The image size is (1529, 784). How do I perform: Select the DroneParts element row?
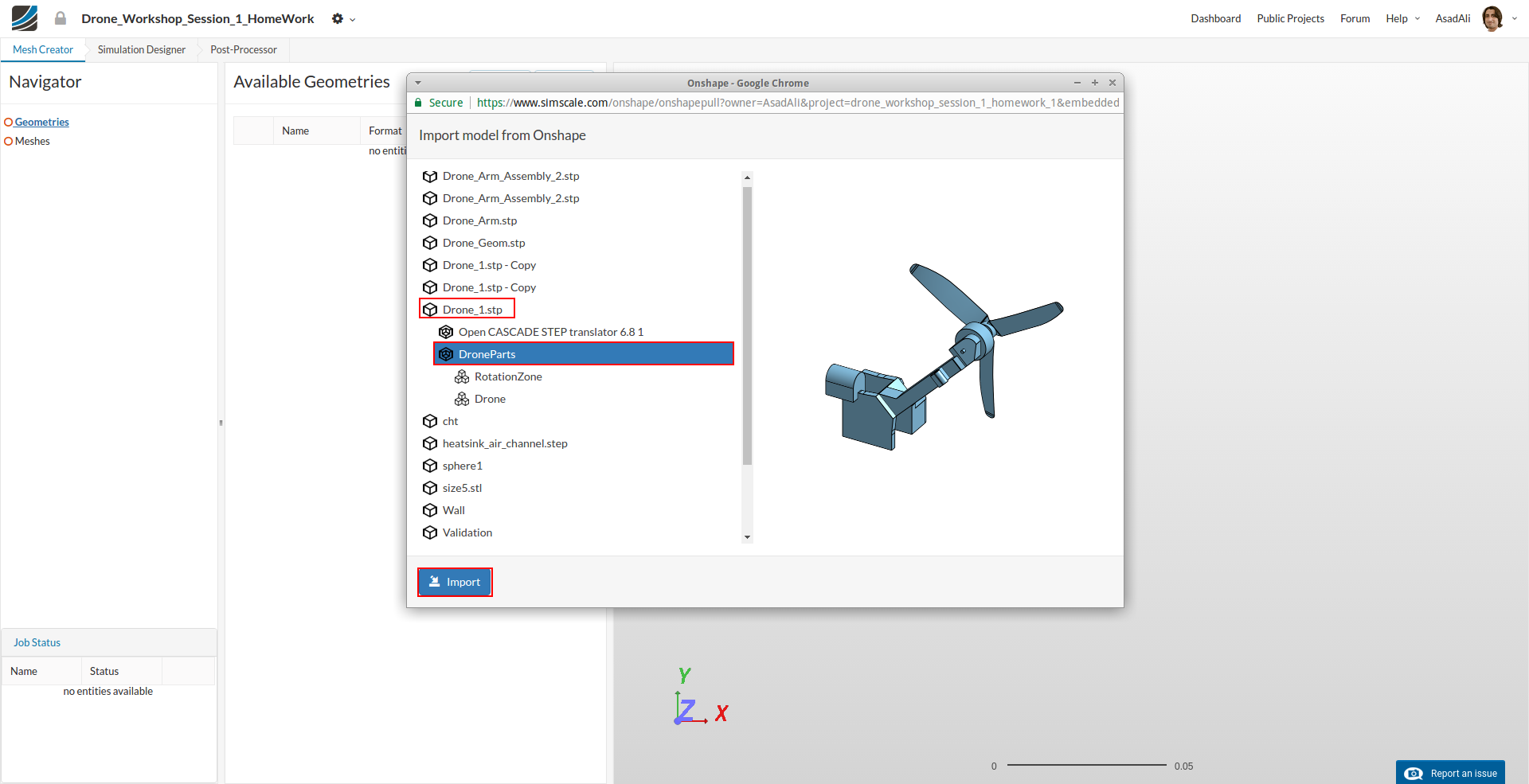click(584, 354)
